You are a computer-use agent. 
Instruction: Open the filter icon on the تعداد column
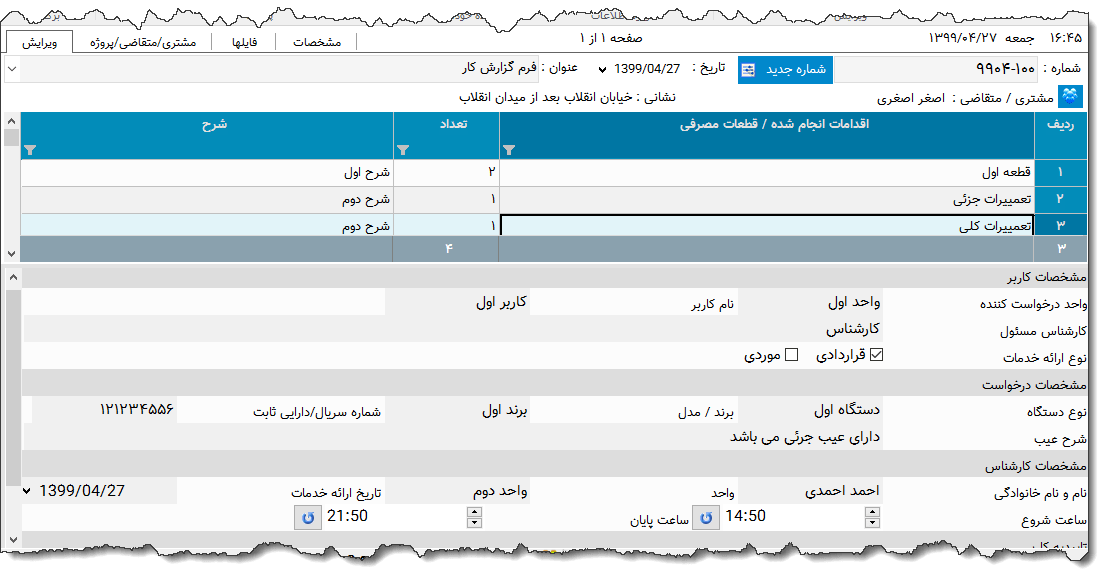pos(404,150)
